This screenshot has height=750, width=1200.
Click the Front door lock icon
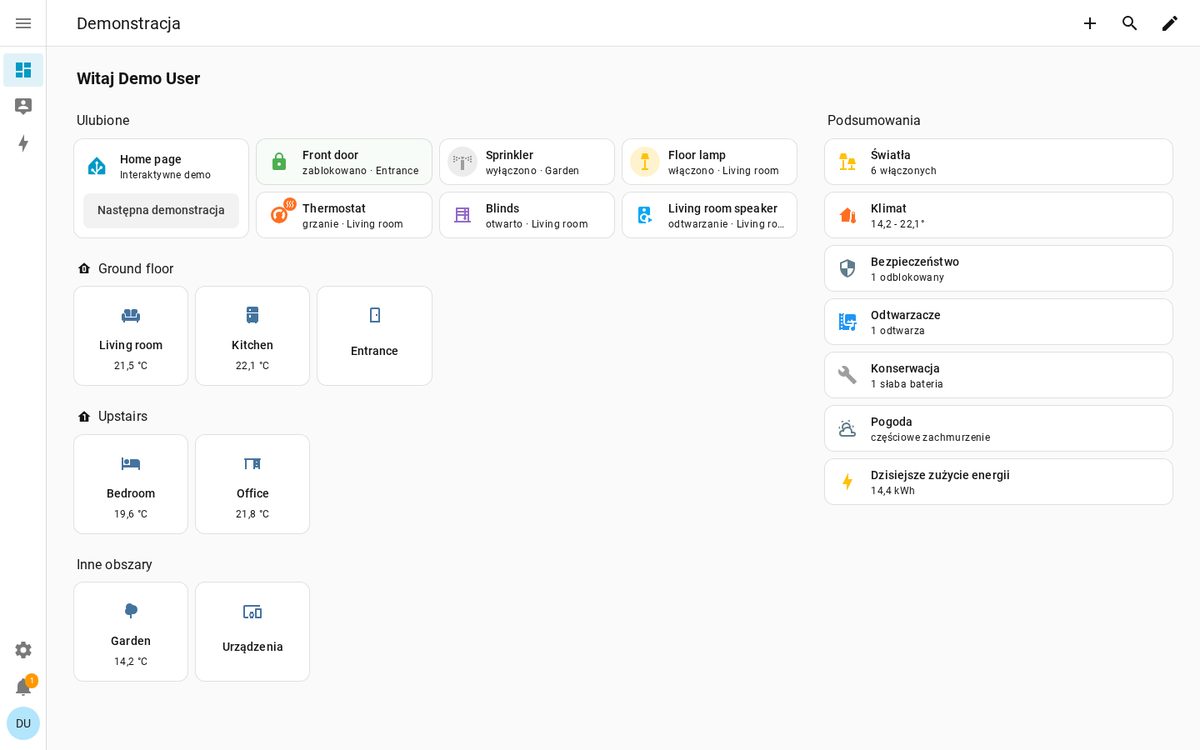pyautogui.click(x=279, y=162)
